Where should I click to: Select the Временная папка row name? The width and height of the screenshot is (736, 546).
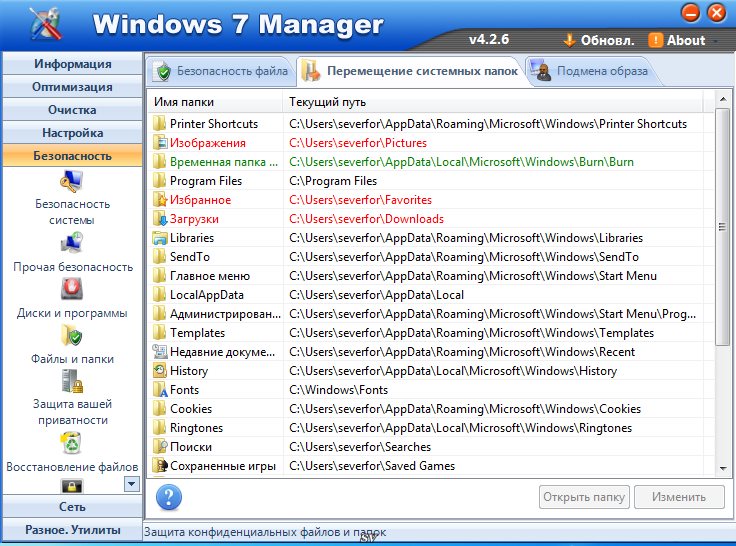click(x=224, y=162)
